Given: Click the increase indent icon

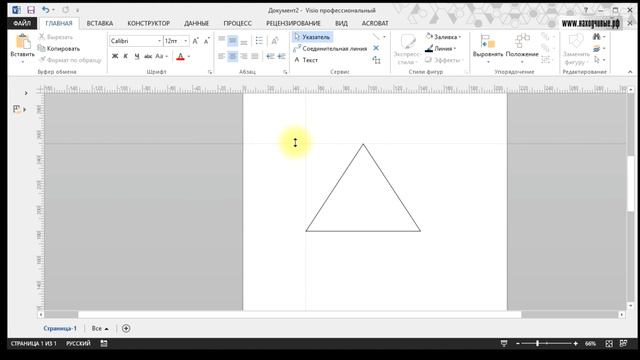Looking at the screenshot, I should pos(281,56).
